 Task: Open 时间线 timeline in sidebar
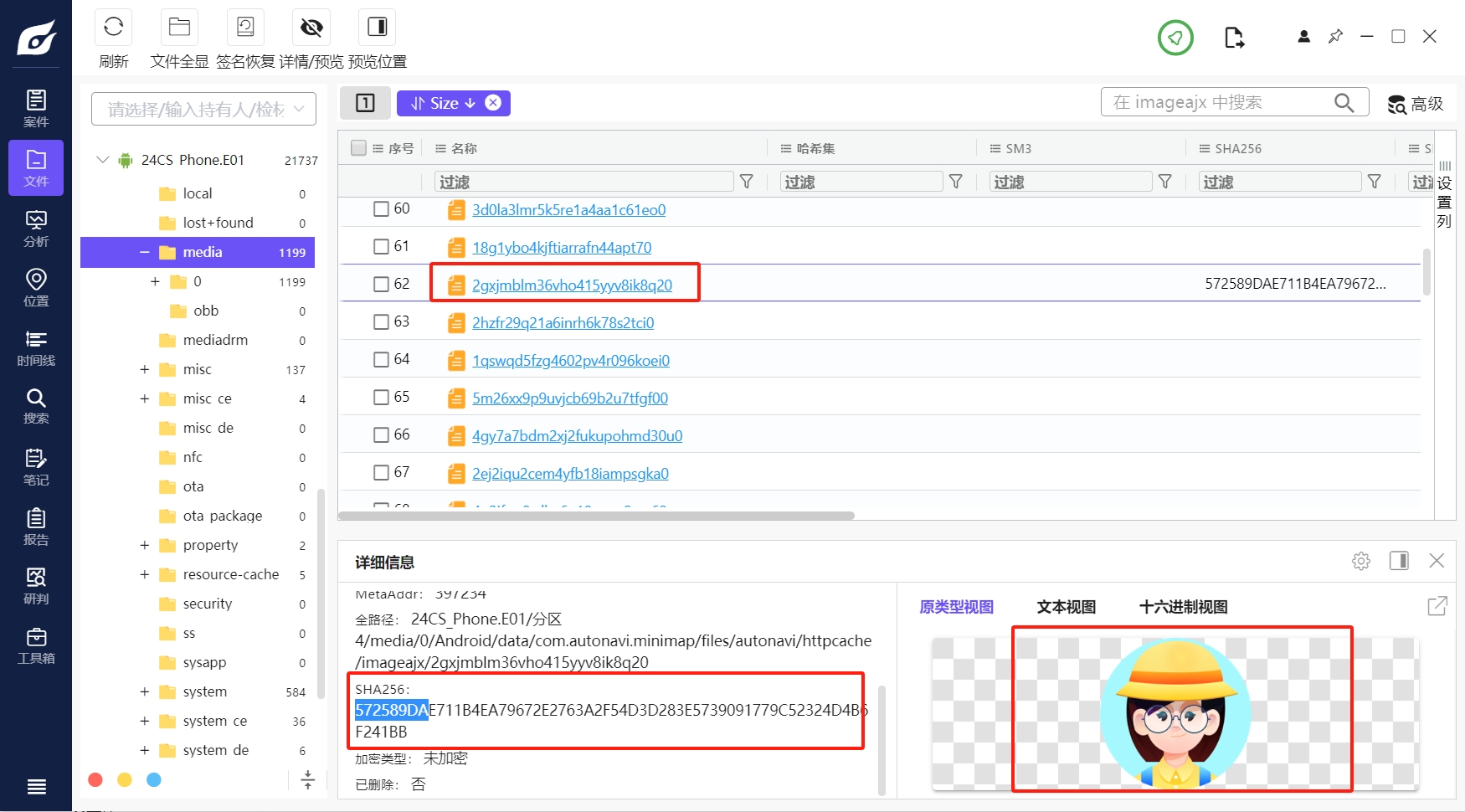pos(36,347)
